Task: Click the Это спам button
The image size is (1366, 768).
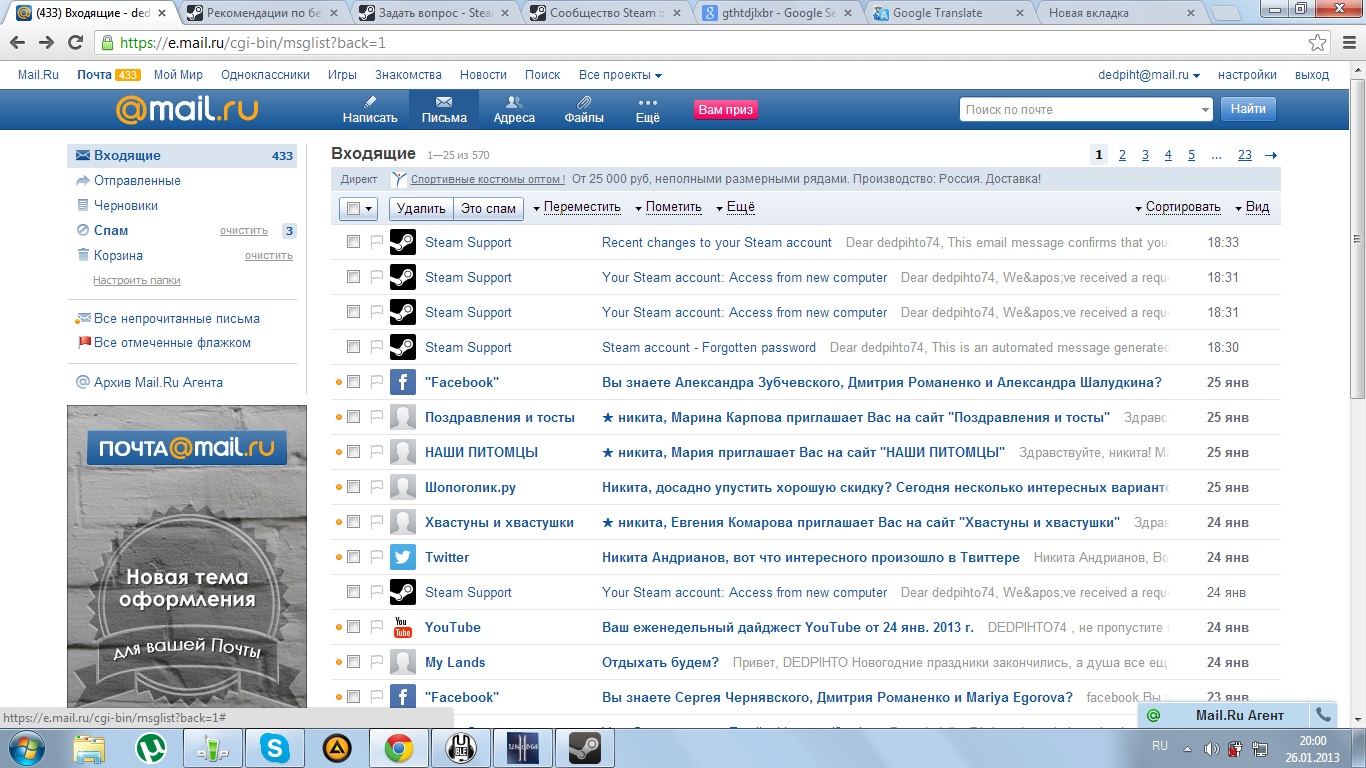Action: point(488,208)
